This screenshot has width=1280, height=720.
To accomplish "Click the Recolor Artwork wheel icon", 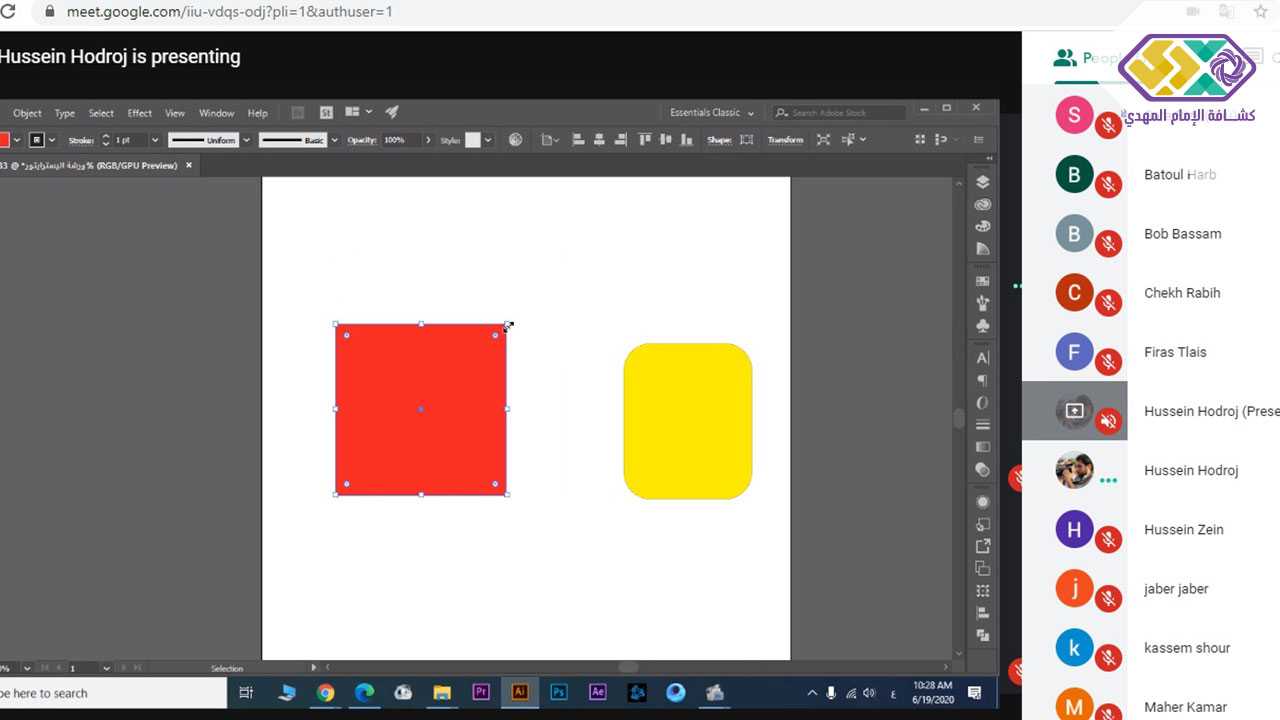I will tap(515, 140).
